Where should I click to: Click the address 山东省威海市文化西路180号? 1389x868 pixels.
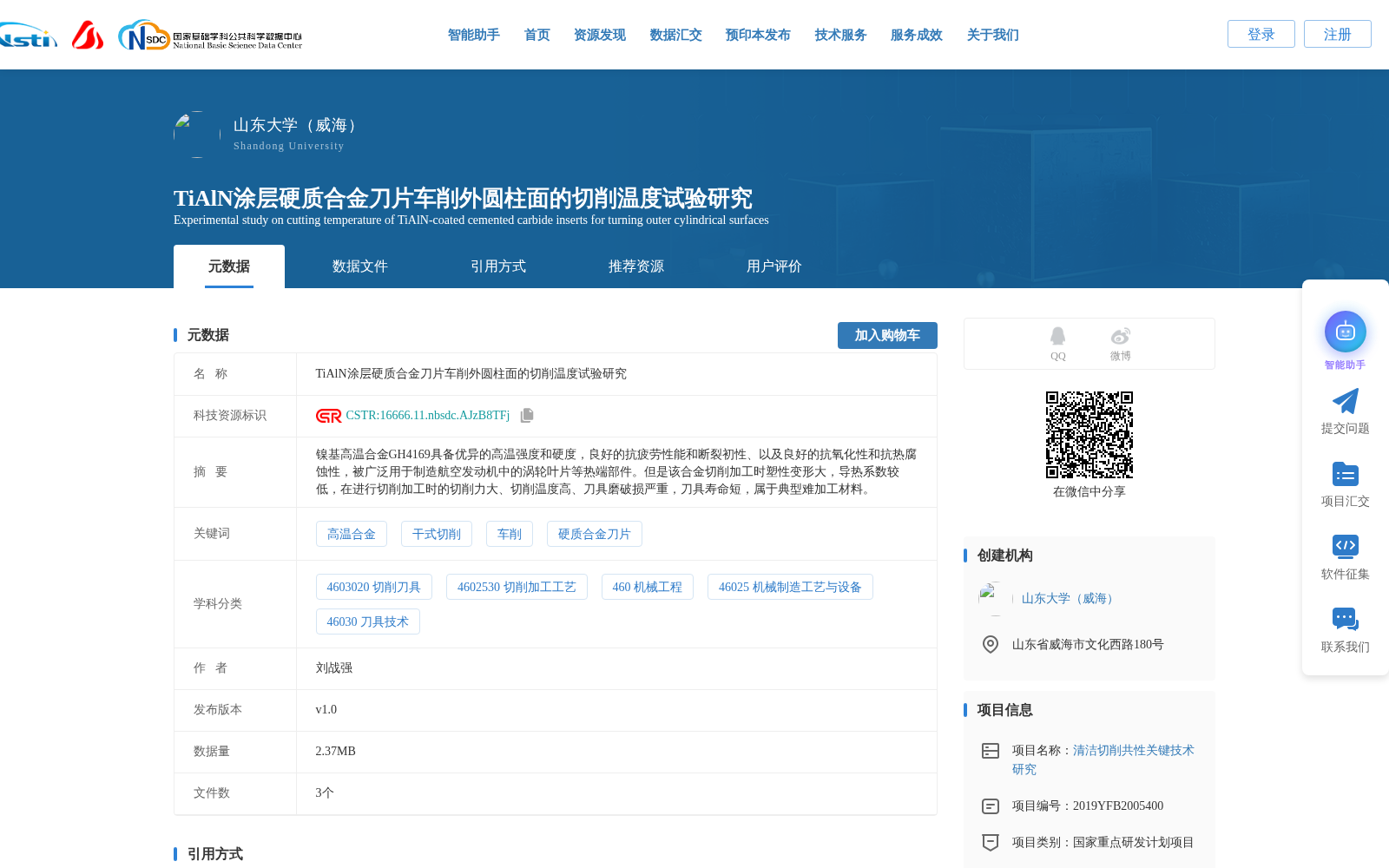pos(1088,644)
